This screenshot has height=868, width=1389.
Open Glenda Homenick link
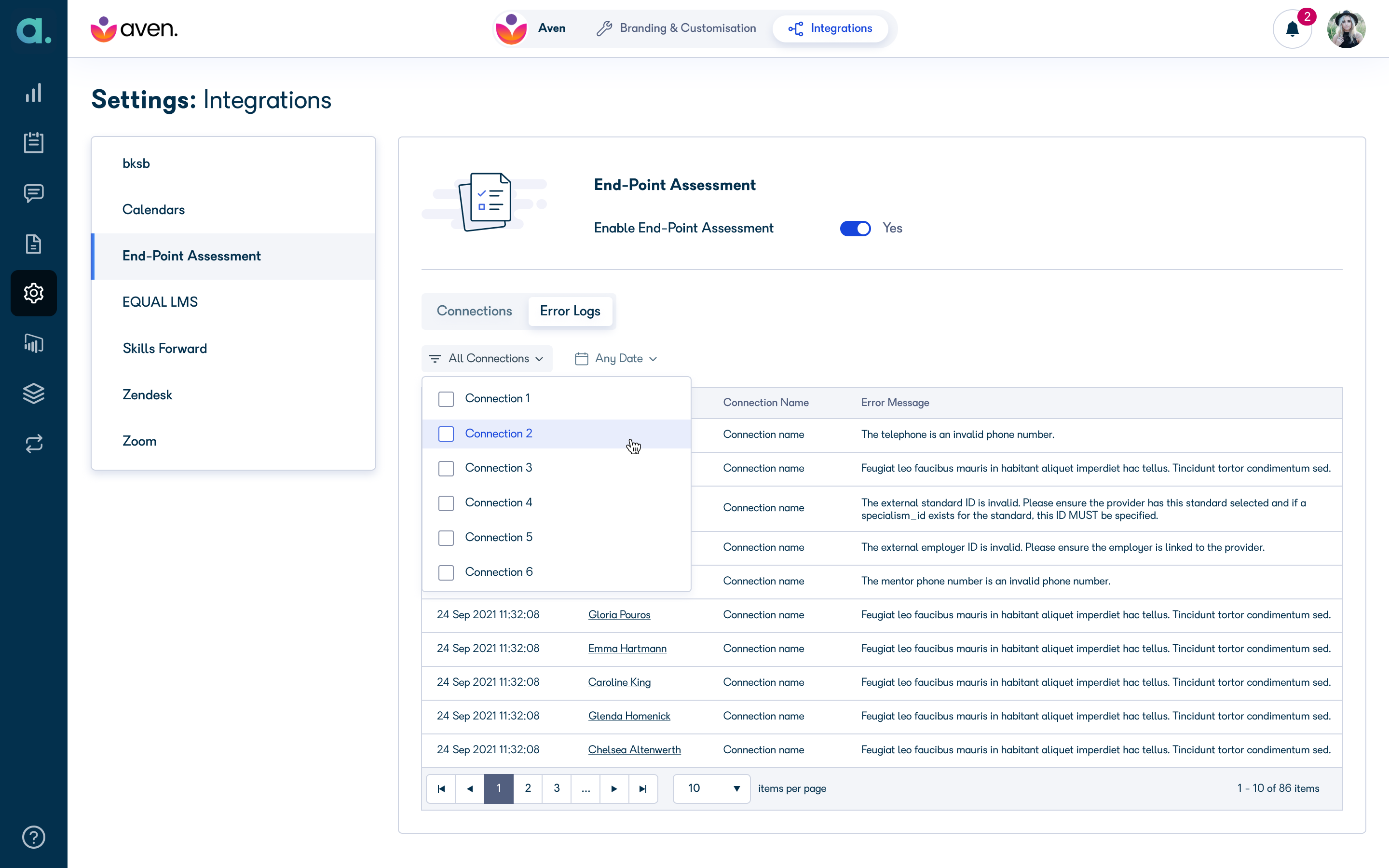[x=629, y=716]
